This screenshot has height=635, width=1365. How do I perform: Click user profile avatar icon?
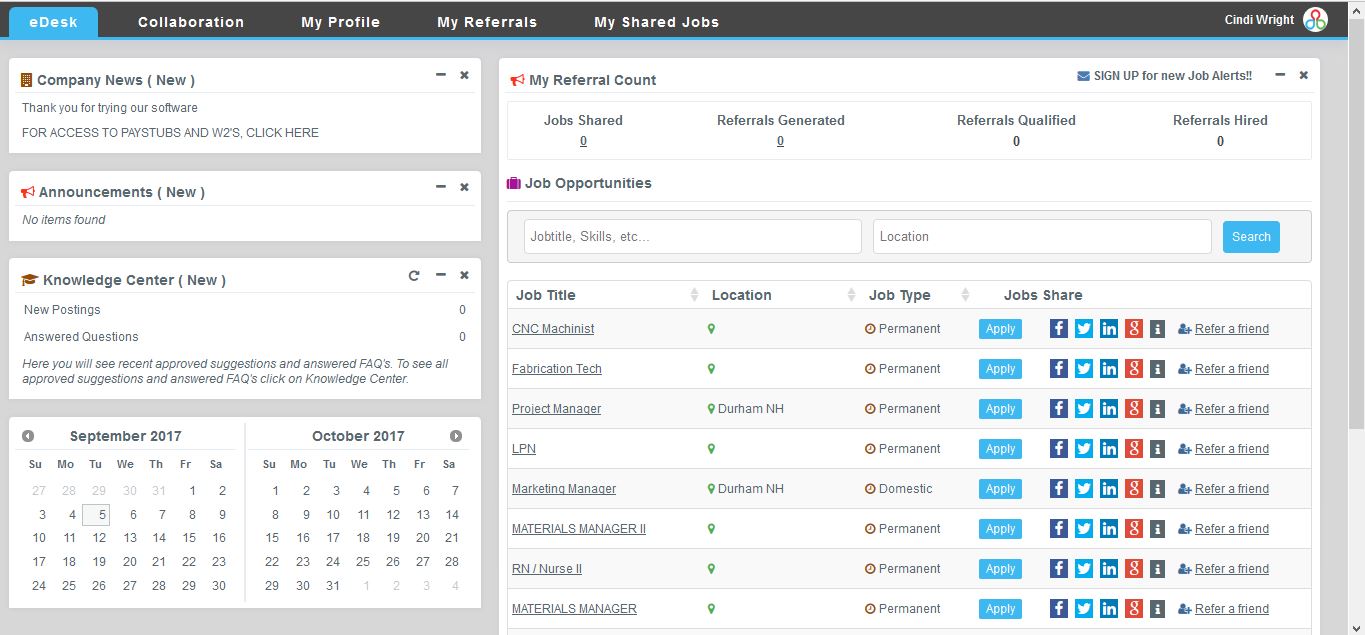tap(1315, 20)
